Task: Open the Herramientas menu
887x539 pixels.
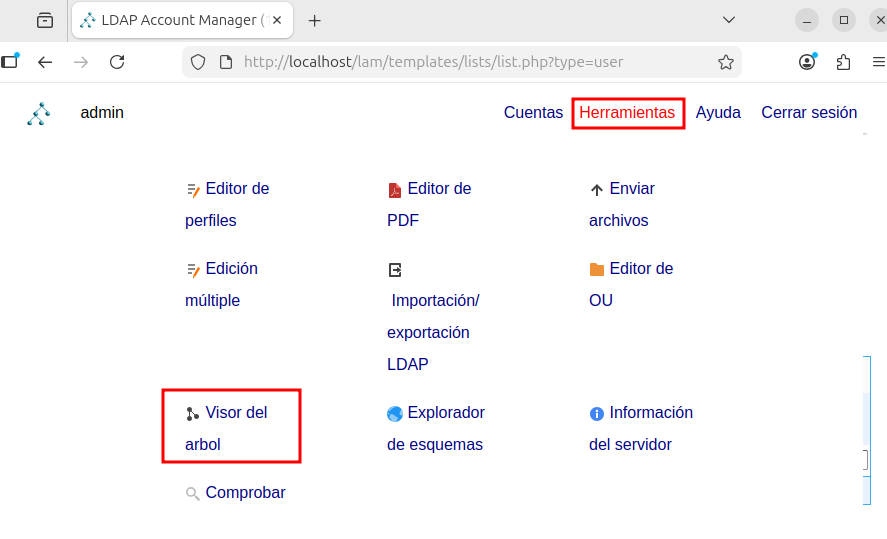Action: [627, 113]
